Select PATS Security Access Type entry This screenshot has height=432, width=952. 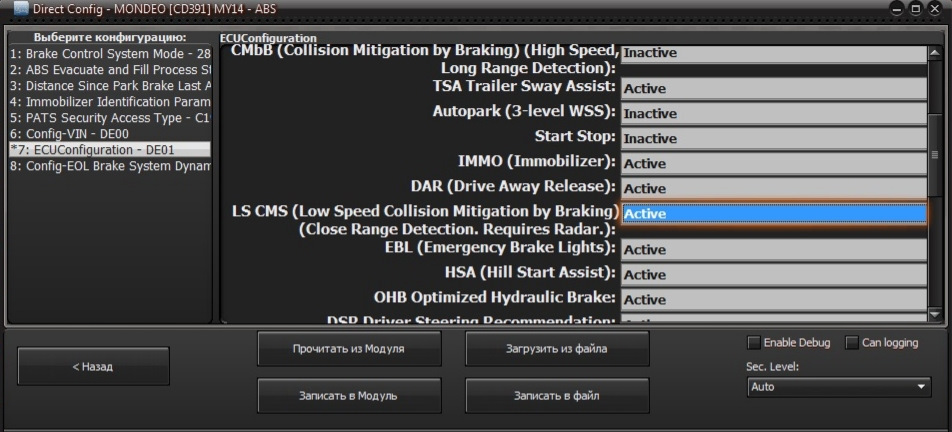pyautogui.click(x=110, y=118)
